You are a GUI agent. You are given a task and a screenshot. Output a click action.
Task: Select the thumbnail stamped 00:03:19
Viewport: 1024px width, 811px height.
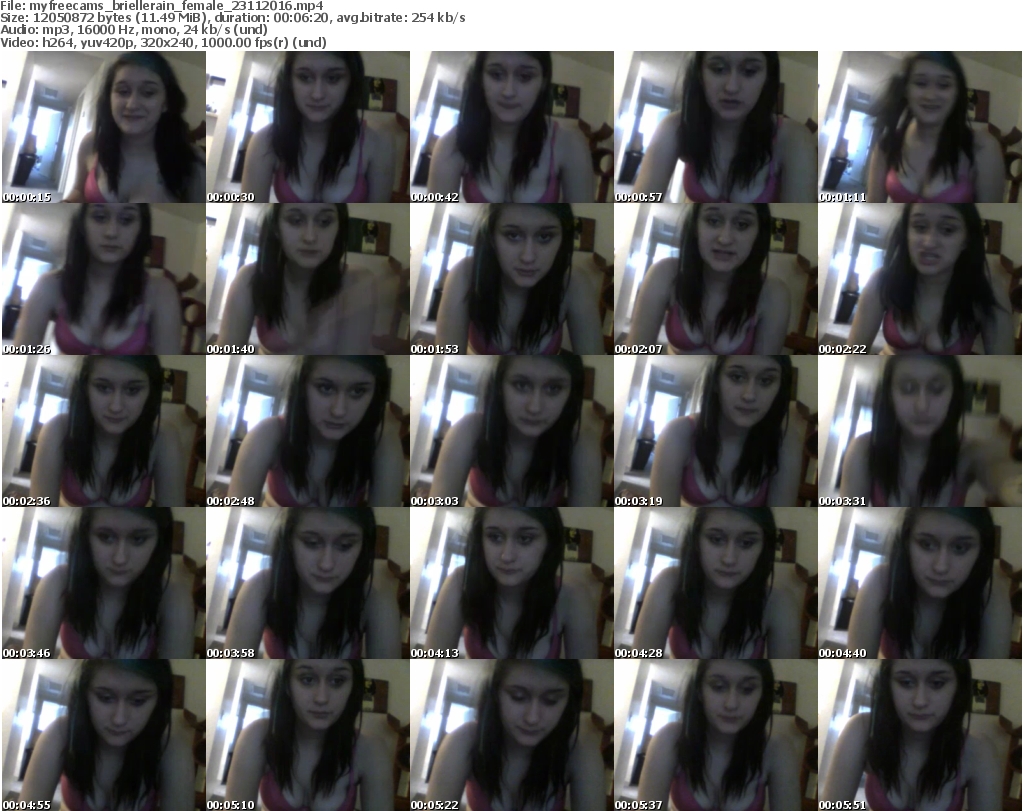pos(716,431)
